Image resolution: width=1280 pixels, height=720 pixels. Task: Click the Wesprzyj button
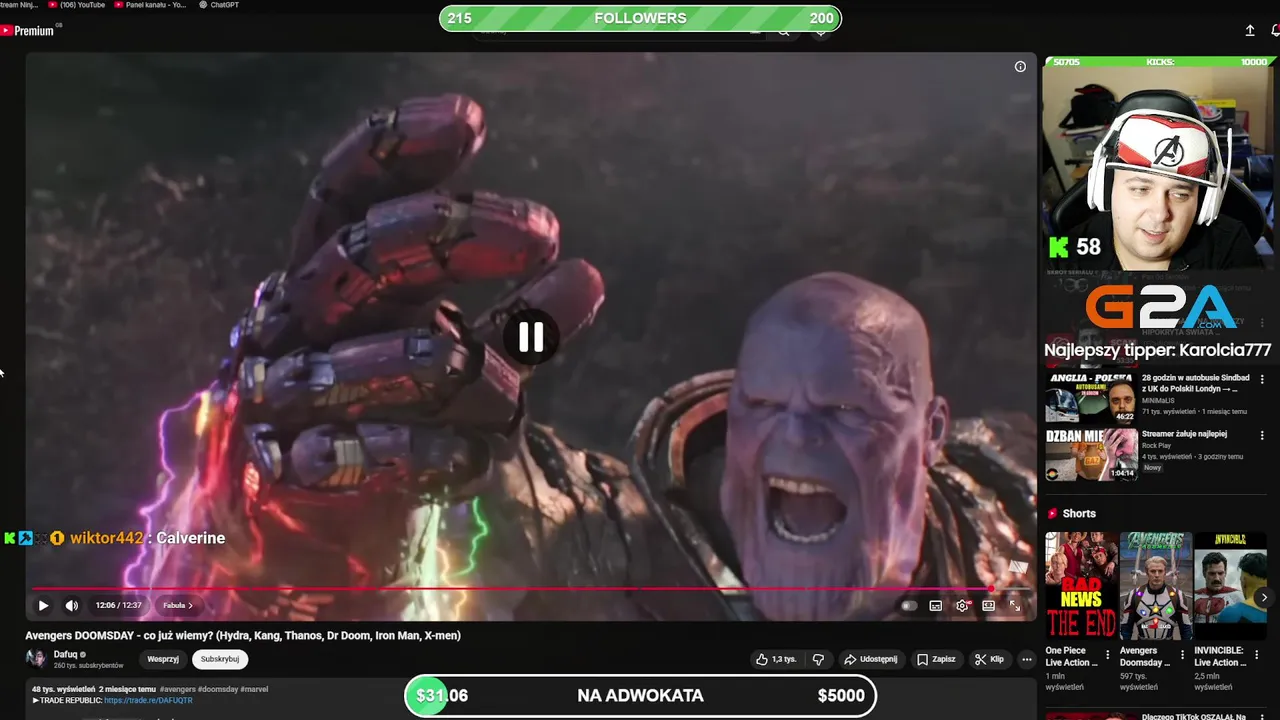click(x=163, y=659)
